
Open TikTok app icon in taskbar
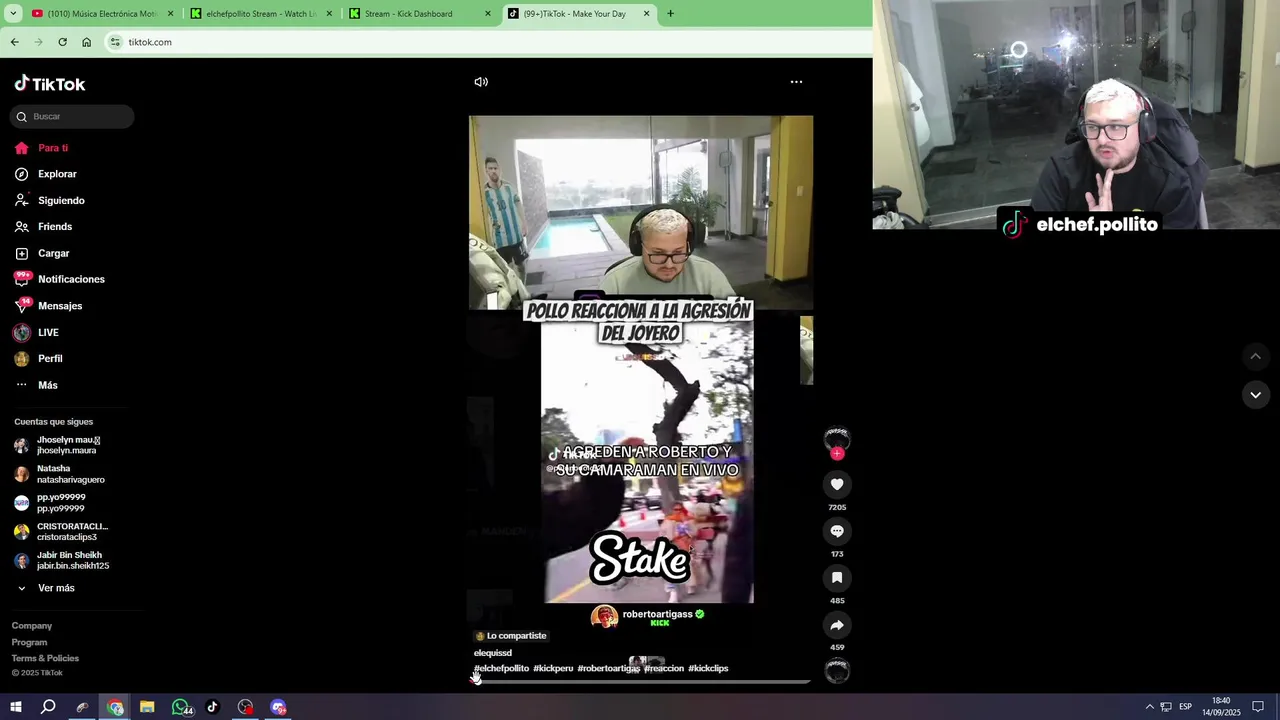coord(212,707)
